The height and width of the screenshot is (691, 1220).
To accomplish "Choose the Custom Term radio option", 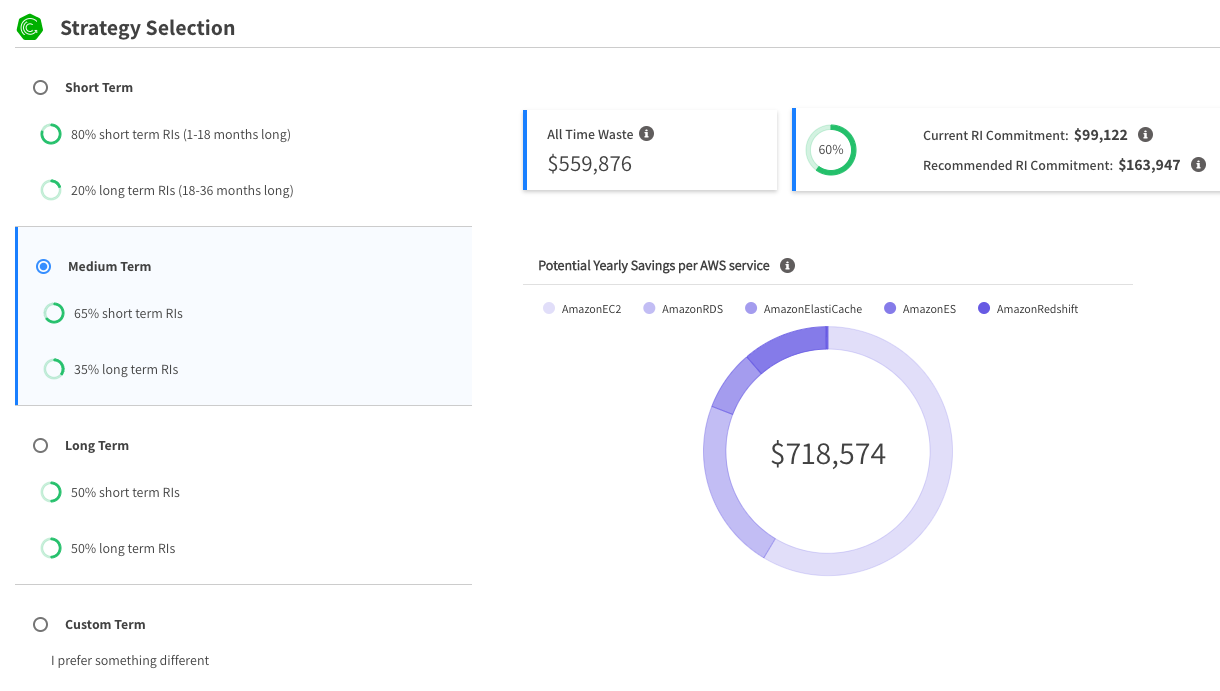I will [41, 625].
